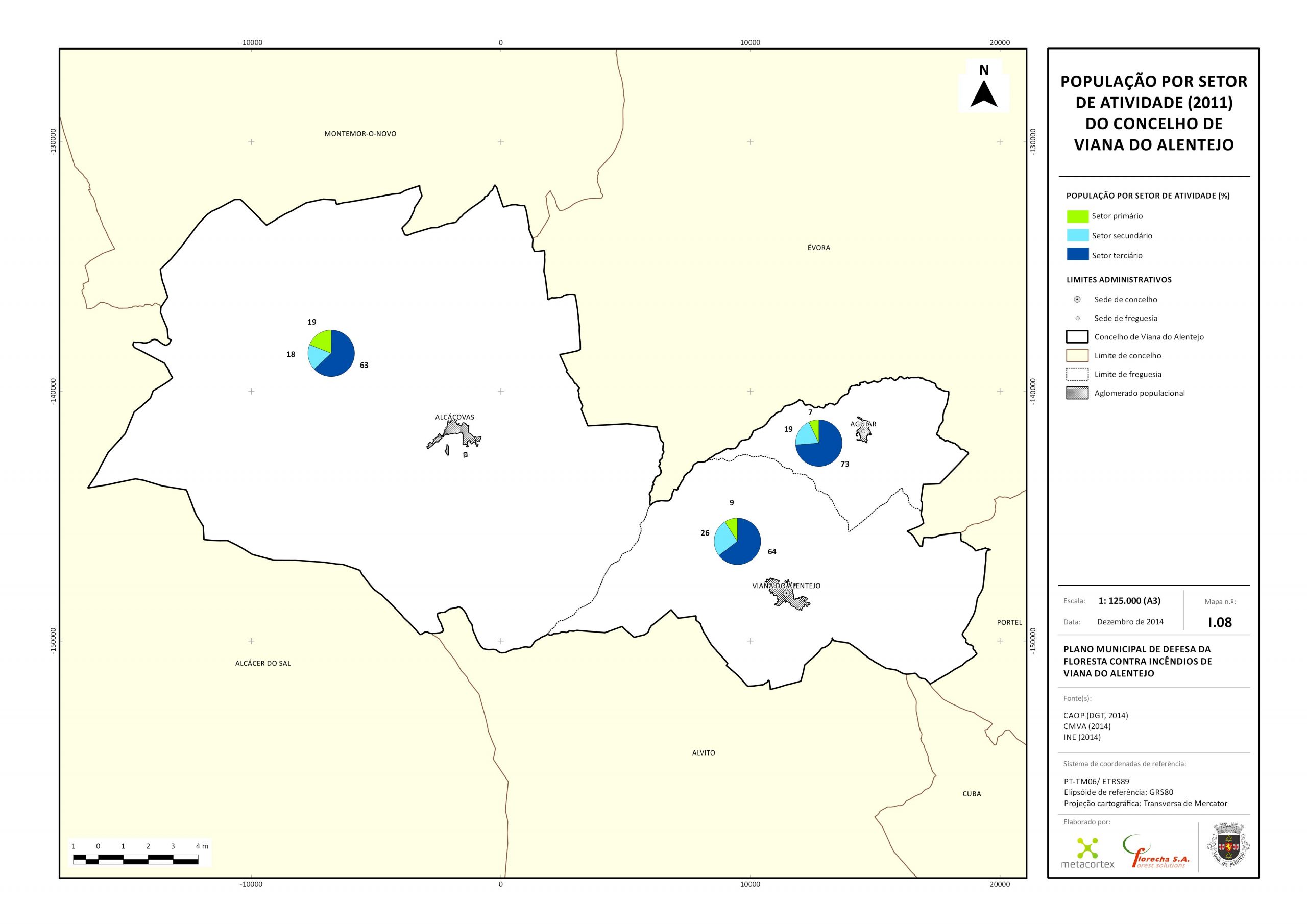This screenshot has width=1307, height=924.
Task: Click the Limite de concelho legend box
Action: point(1077,355)
